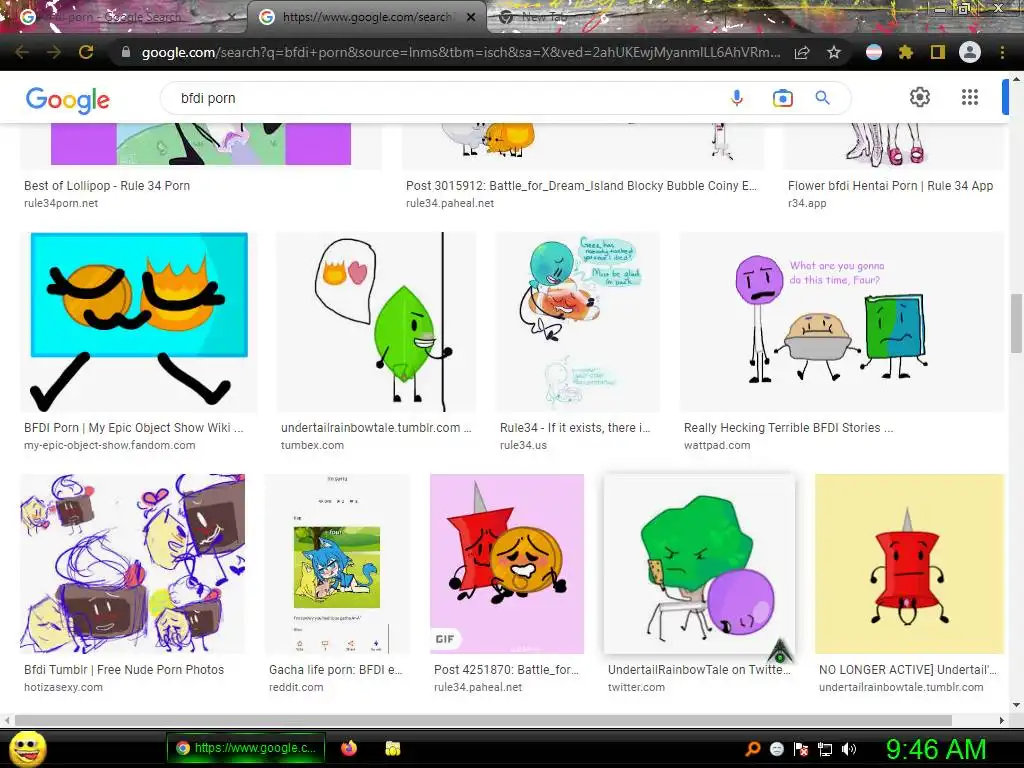Screen dimensions: 1024x768
Task: Open the tumbex.com source link
Action: click(312, 445)
